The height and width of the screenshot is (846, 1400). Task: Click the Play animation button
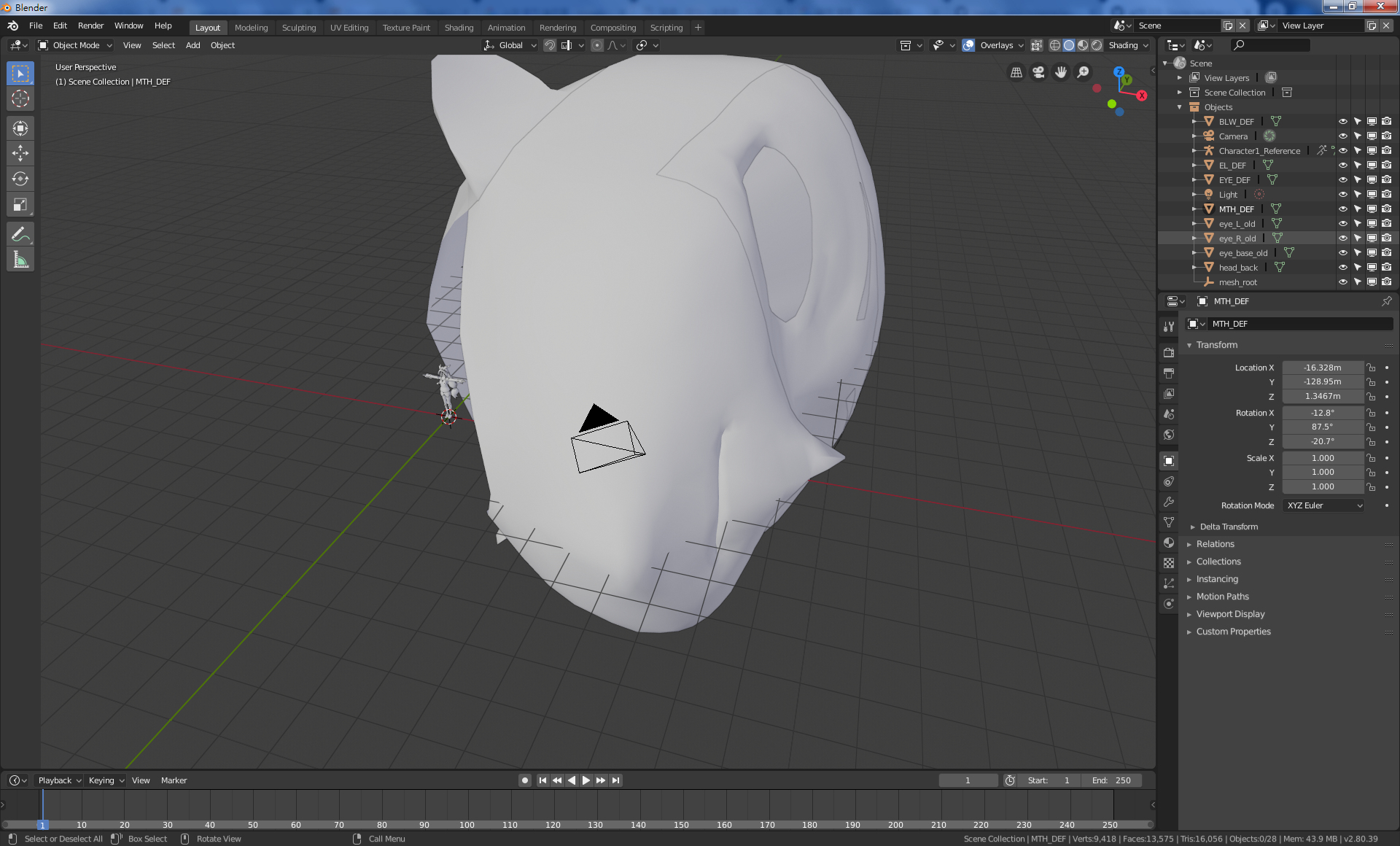tap(586, 780)
